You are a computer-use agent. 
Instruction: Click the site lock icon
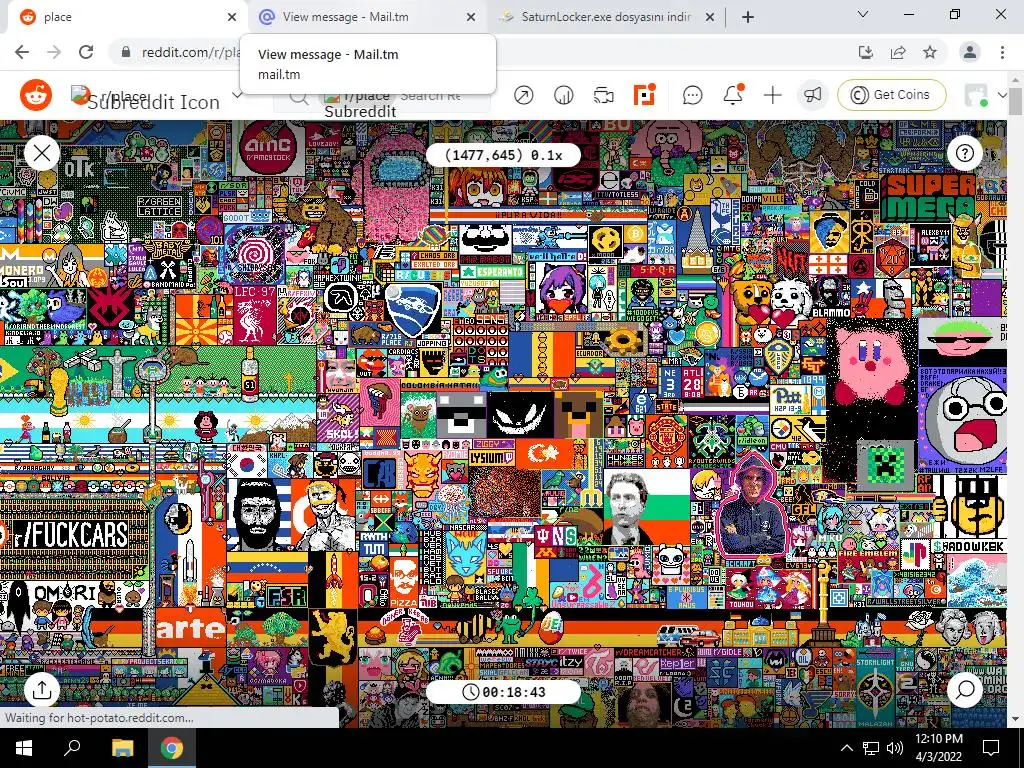pyautogui.click(x=126, y=52)
